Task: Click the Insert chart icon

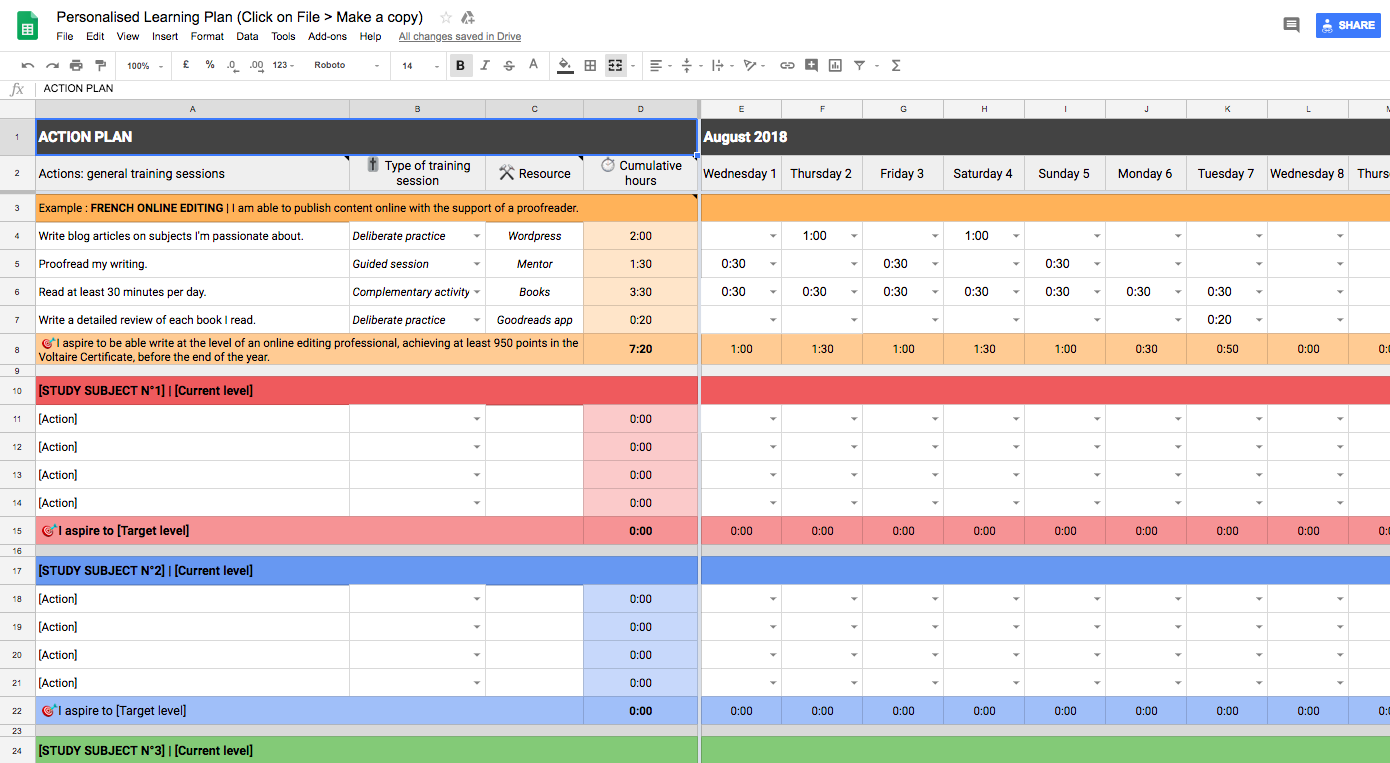Action: pos(835,65)
